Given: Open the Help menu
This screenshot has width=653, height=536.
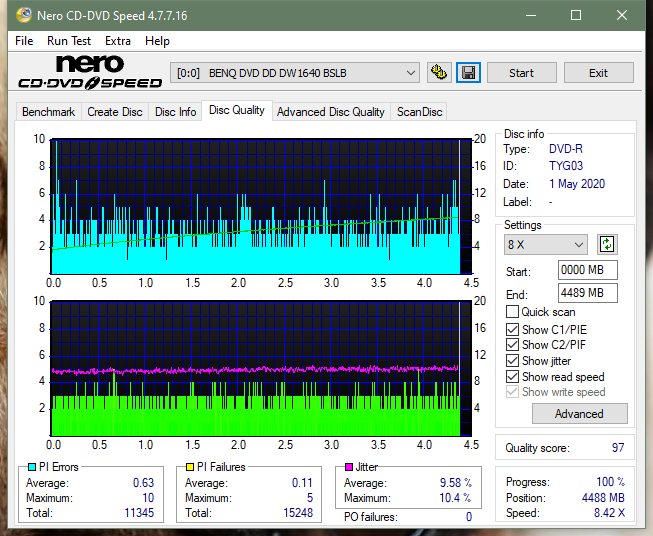Looking at the screenshot, I should (x=157, y=41).
